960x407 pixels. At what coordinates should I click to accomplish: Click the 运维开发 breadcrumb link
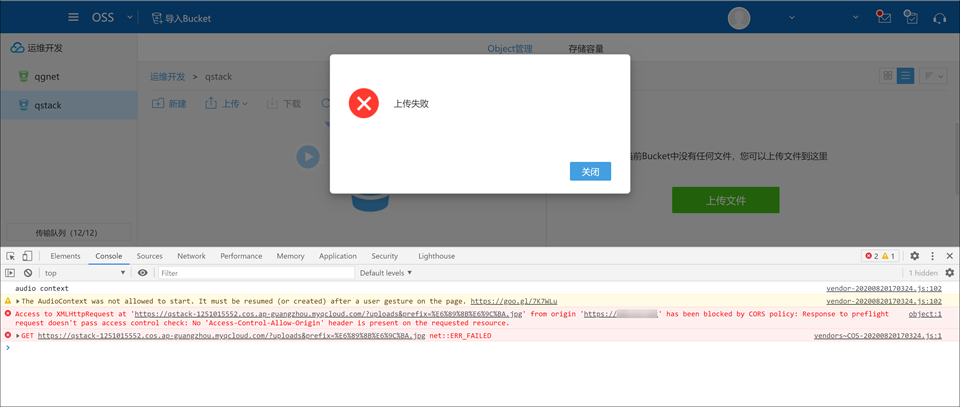[168, 77]
